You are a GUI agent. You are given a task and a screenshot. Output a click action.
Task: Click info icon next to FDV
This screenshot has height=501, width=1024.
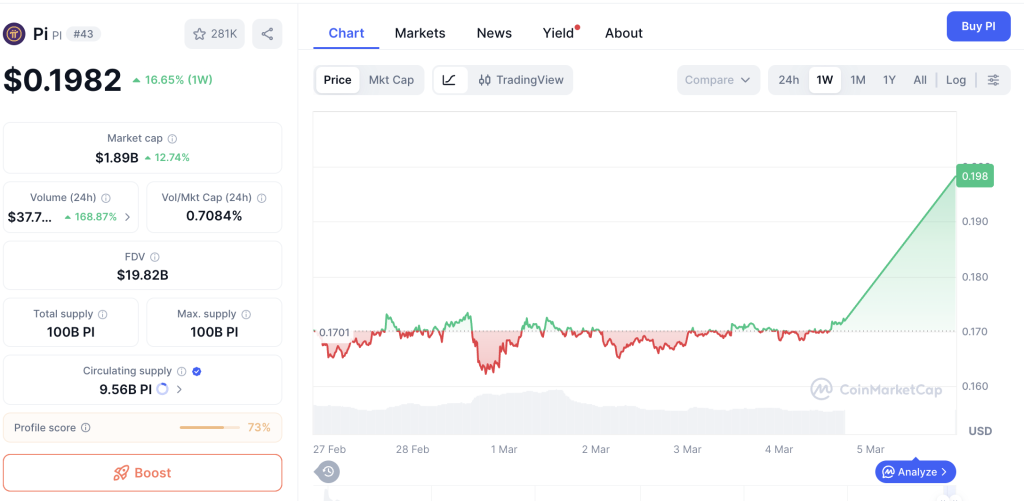point(155,257)
